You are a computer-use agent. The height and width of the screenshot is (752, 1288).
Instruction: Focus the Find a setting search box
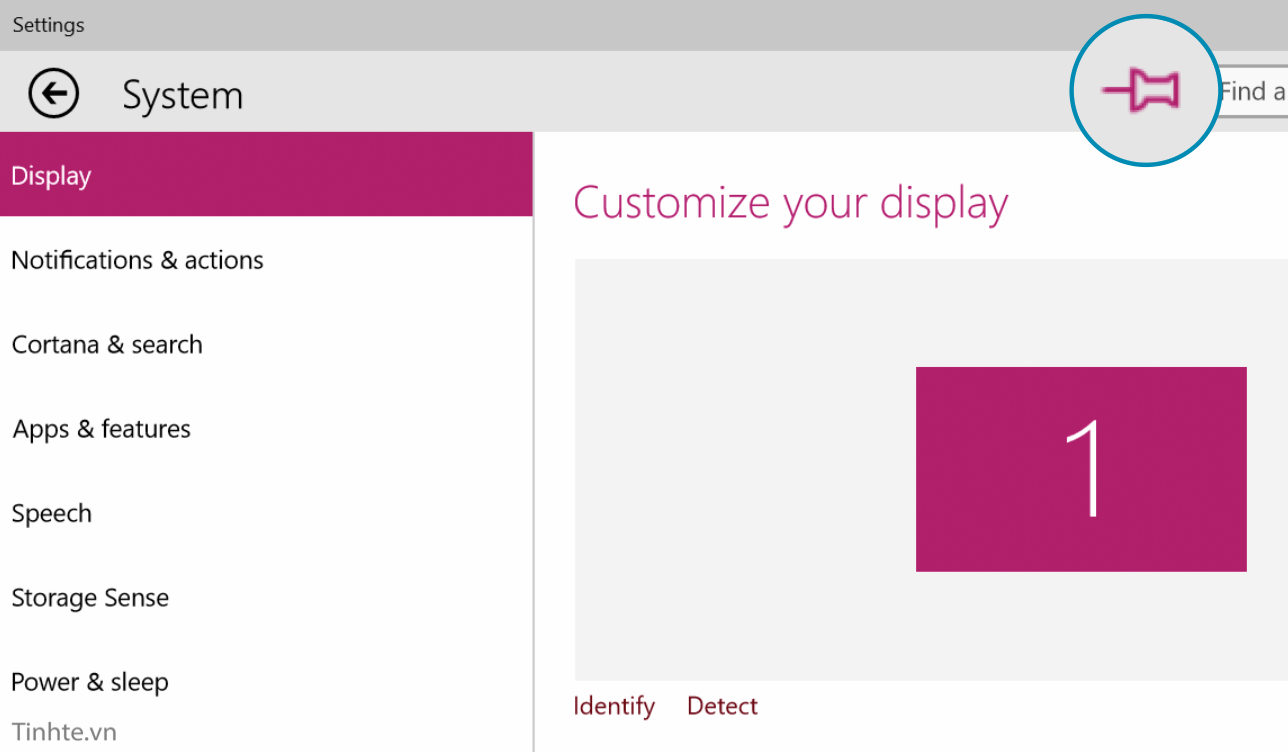[x=1251, y=92]
